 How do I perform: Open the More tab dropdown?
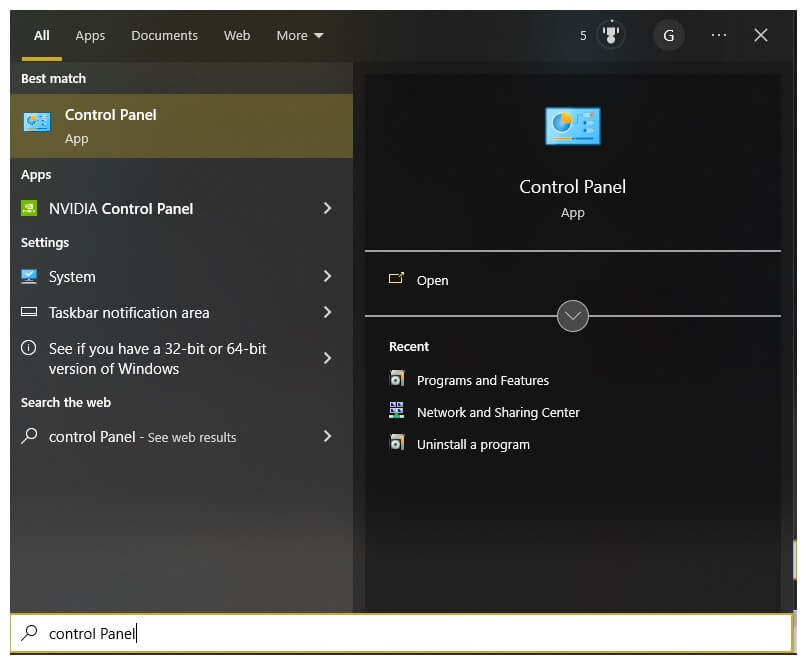(x=299, y=35)
